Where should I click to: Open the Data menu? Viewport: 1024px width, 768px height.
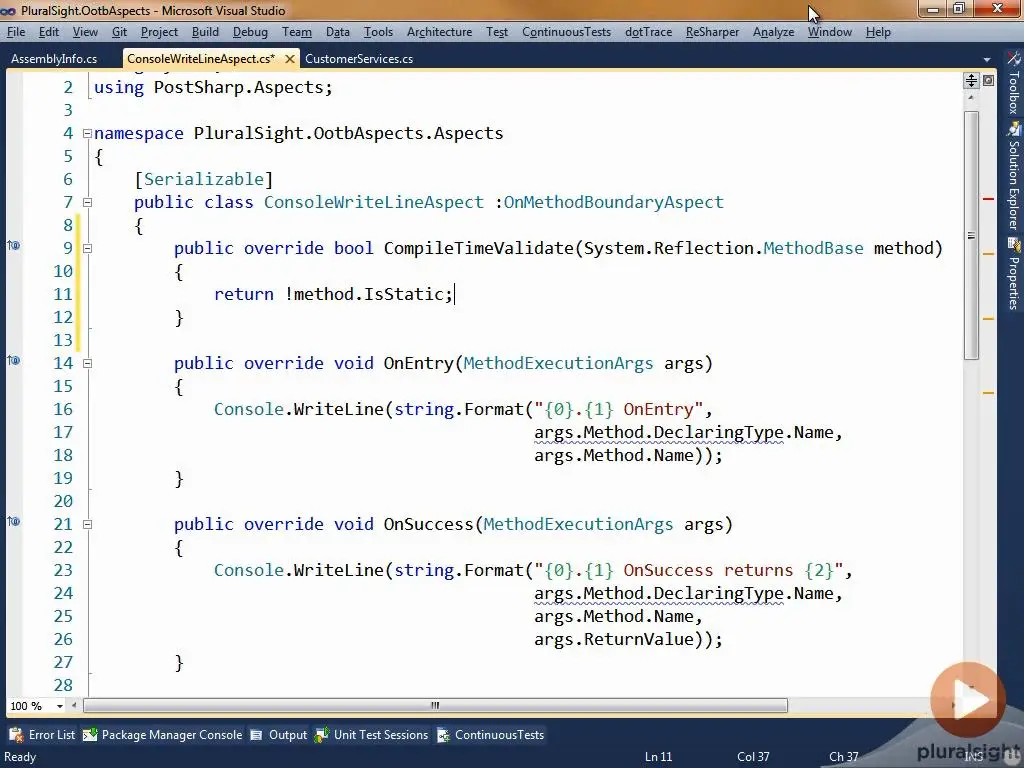[338, 32]
